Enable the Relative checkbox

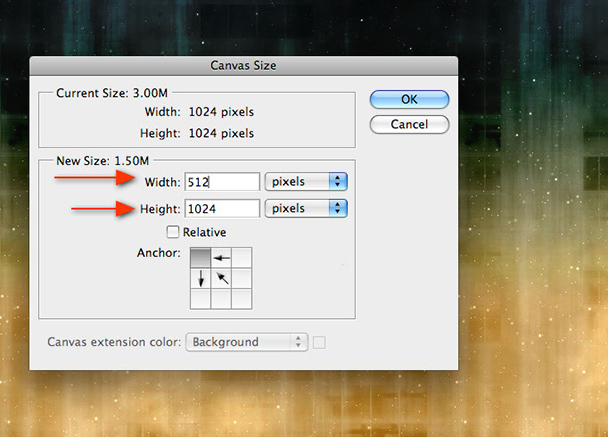[x=173, y=232]
